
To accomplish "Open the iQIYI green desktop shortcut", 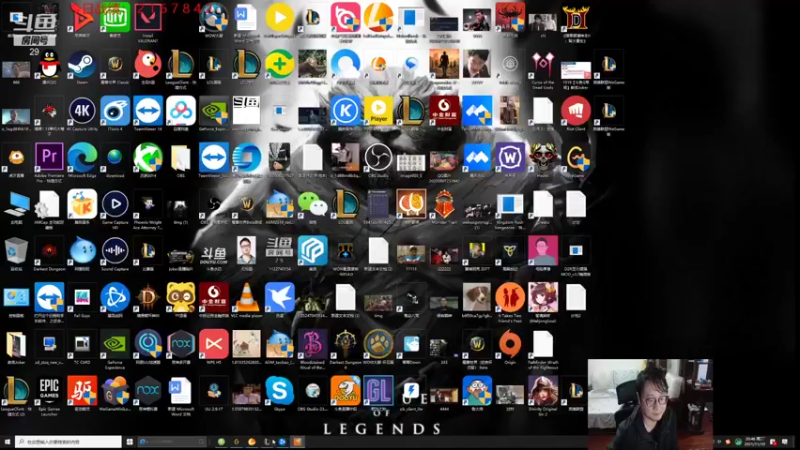I will (115, 17).
